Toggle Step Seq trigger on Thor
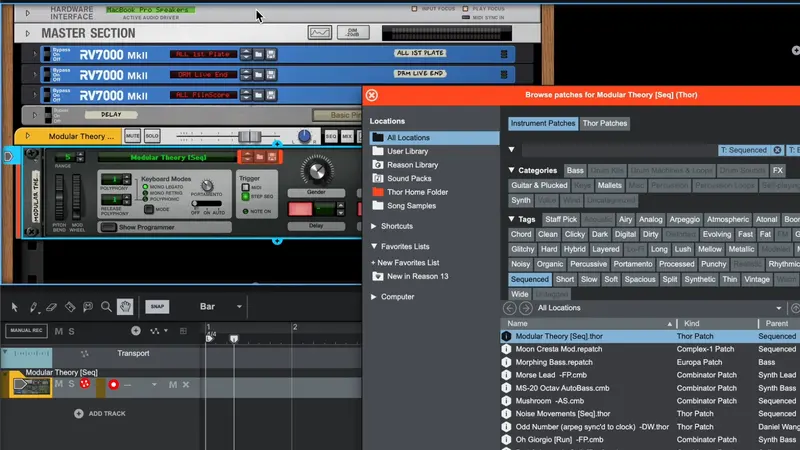Screen dimensions: 800x450 [245, 196]
